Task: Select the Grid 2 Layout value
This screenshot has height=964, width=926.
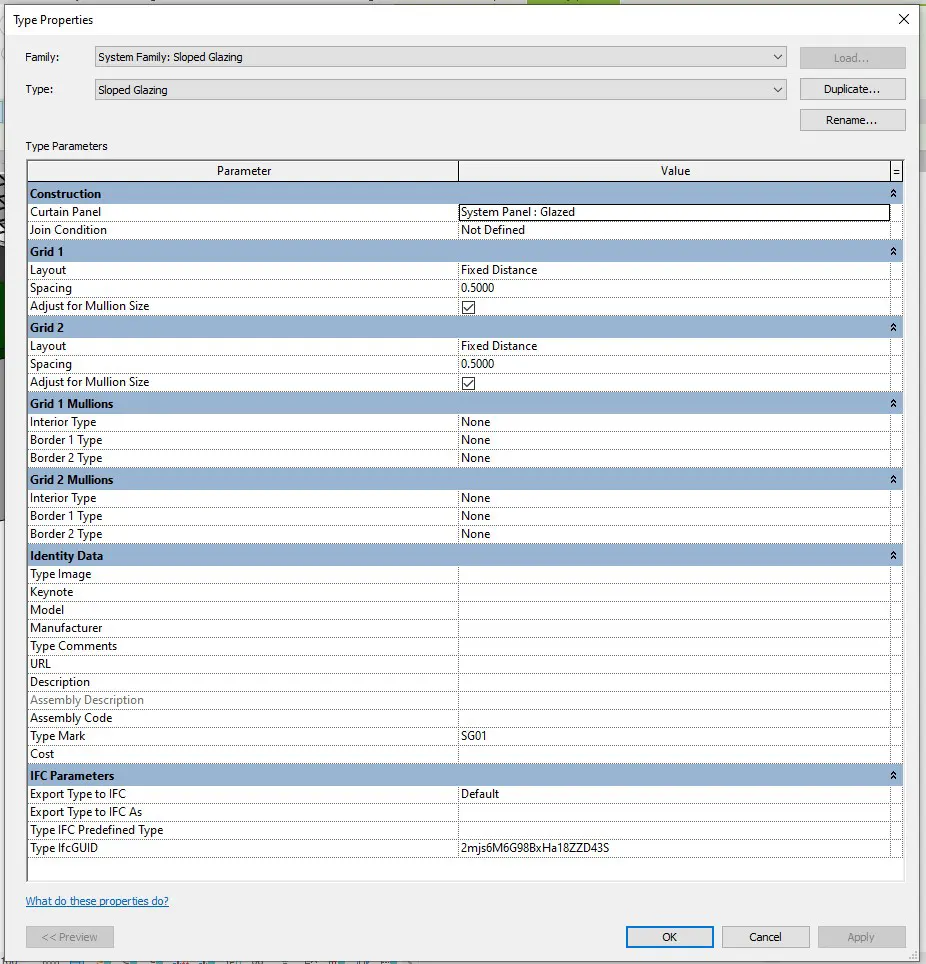Action: pyautogui.click(x=675, y=346)
